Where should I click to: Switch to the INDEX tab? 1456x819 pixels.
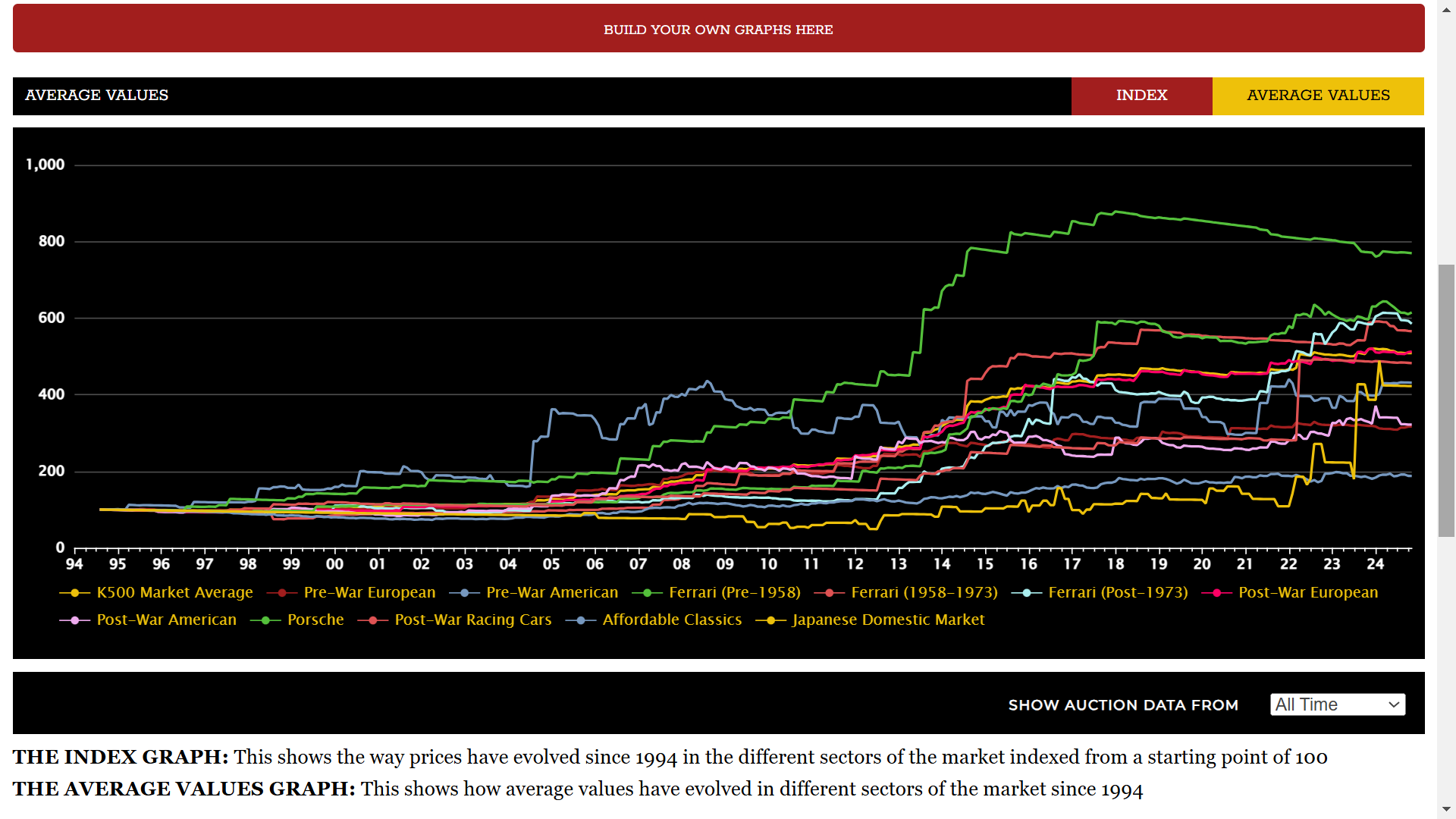click(1141, 96)
